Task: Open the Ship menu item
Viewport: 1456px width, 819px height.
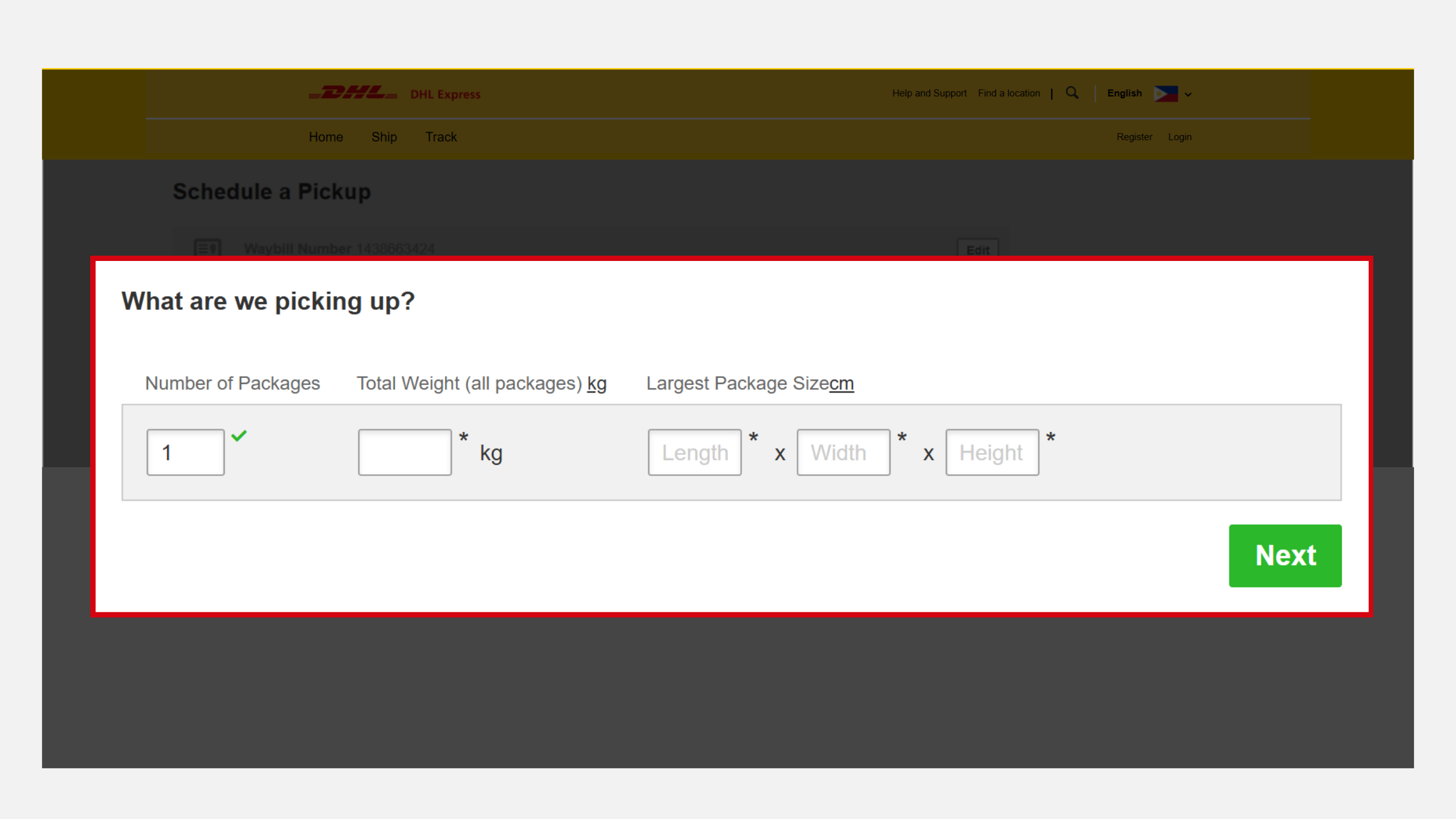Action: [384, 137]
